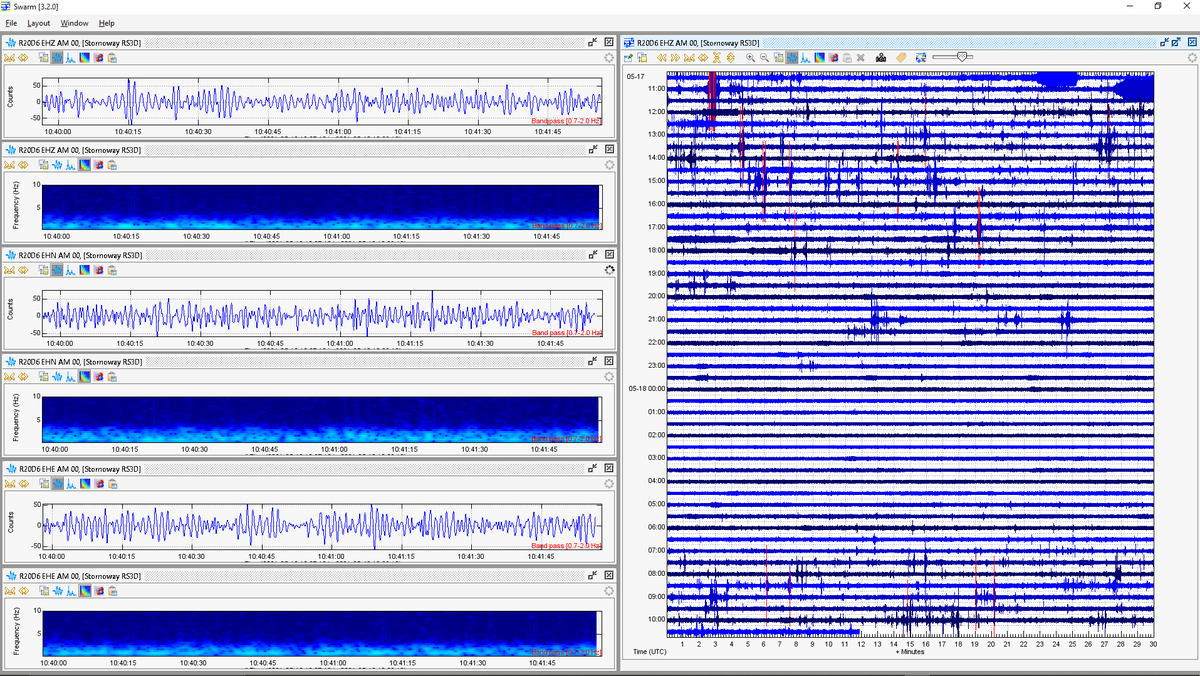Copy top EHZ waveform to clipboard icon
This screenshot has width=1200, height=676.
coord(112,57)
